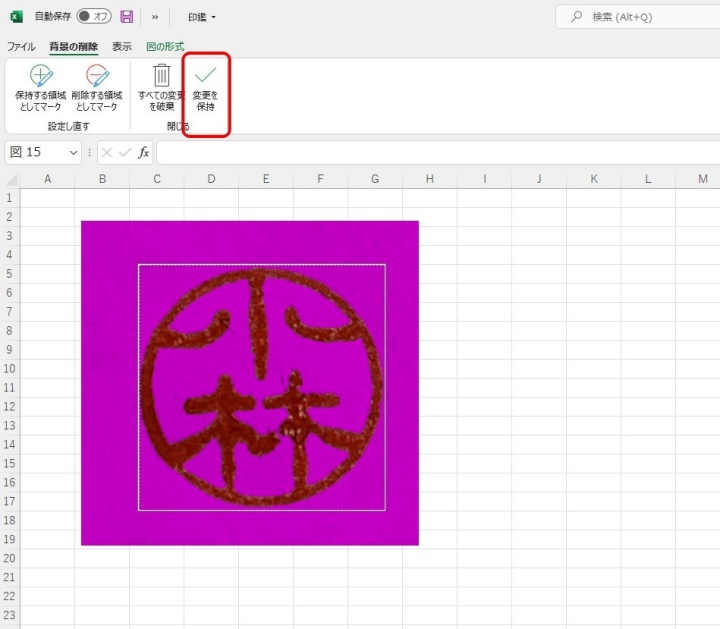This screenshot has width=720, height=629.
Task: Click the formula bar drag-handle dots
Action: point(89,152)
